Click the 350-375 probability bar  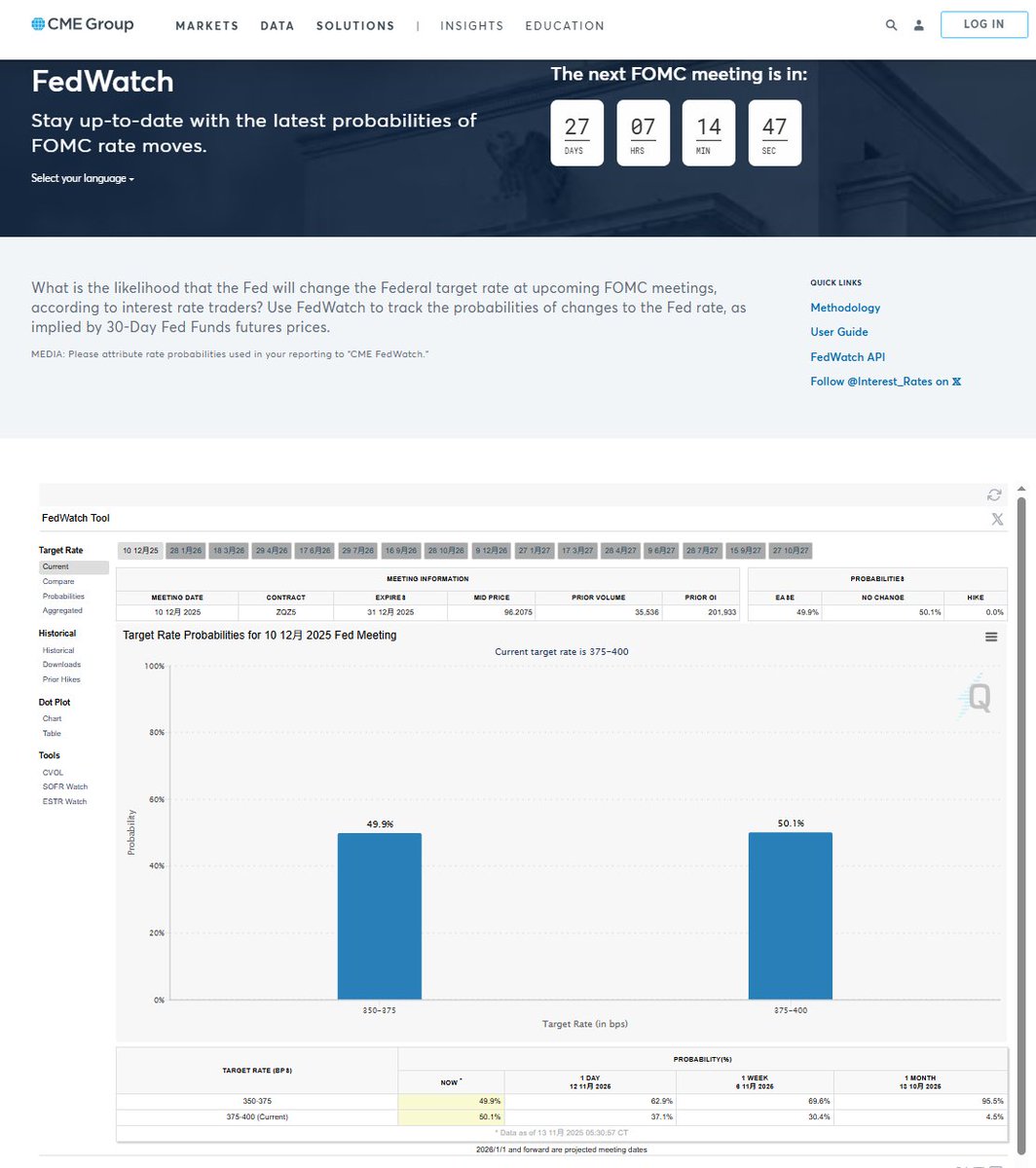(380, 916)
